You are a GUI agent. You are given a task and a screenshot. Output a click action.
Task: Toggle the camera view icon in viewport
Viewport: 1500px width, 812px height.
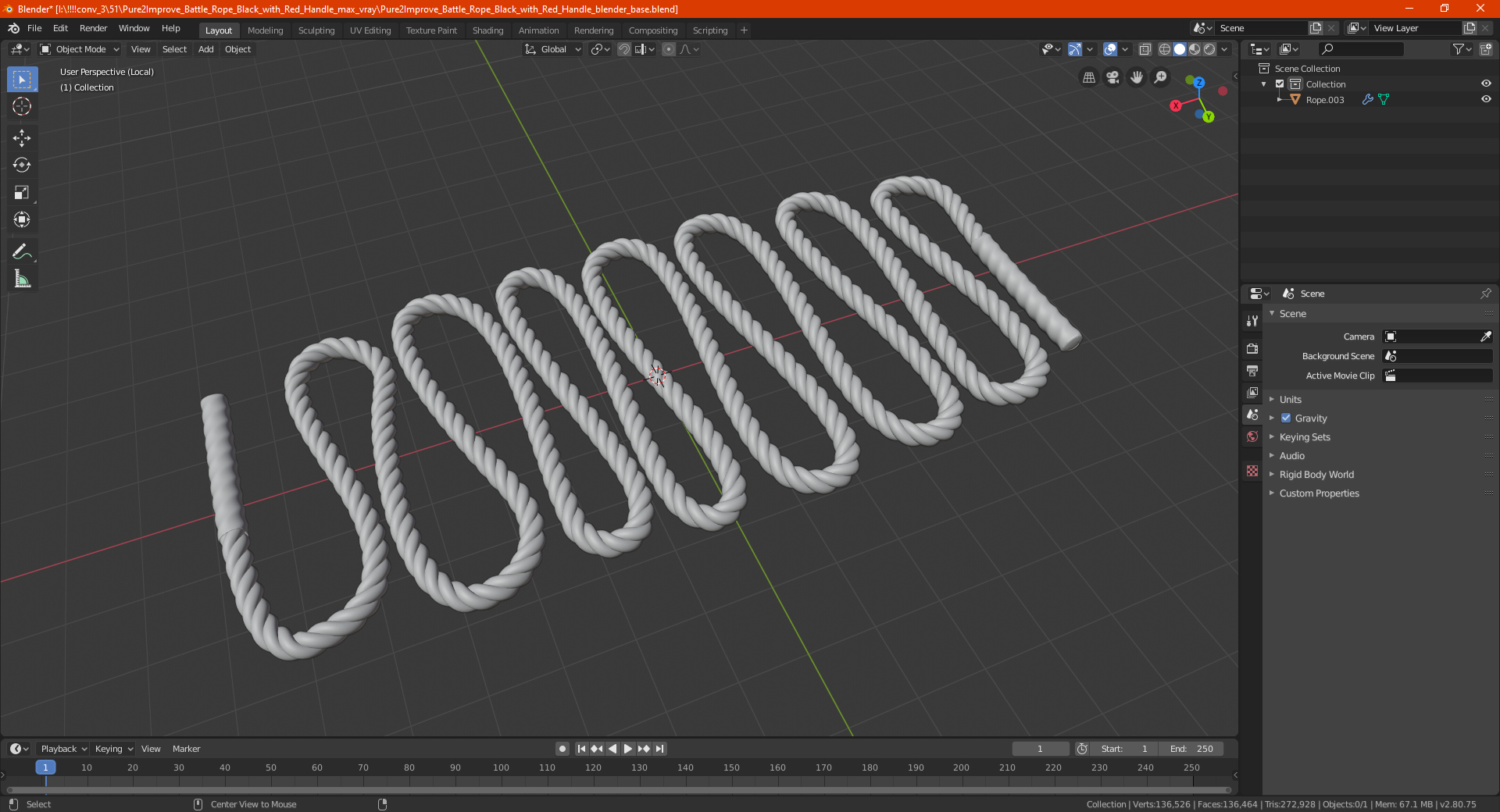(1112, 77)
